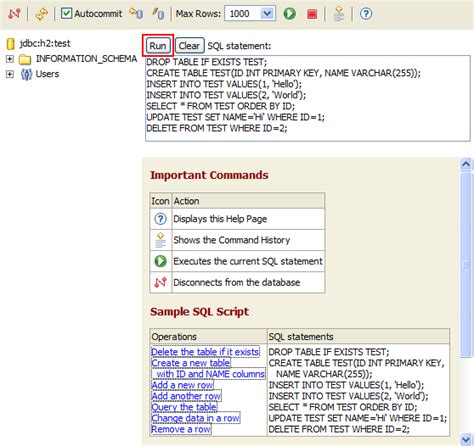
Task: Click the 'Delete the table if it exists' link
Action: (x=205, y=352)
